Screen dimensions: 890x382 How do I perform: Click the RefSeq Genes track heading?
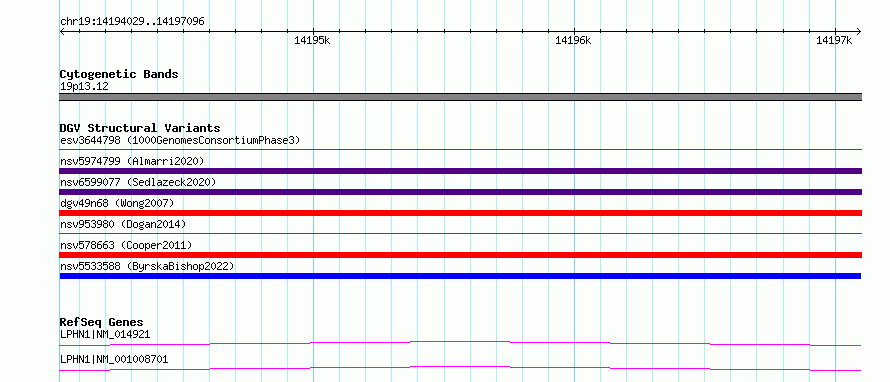[x=102, y=322]
